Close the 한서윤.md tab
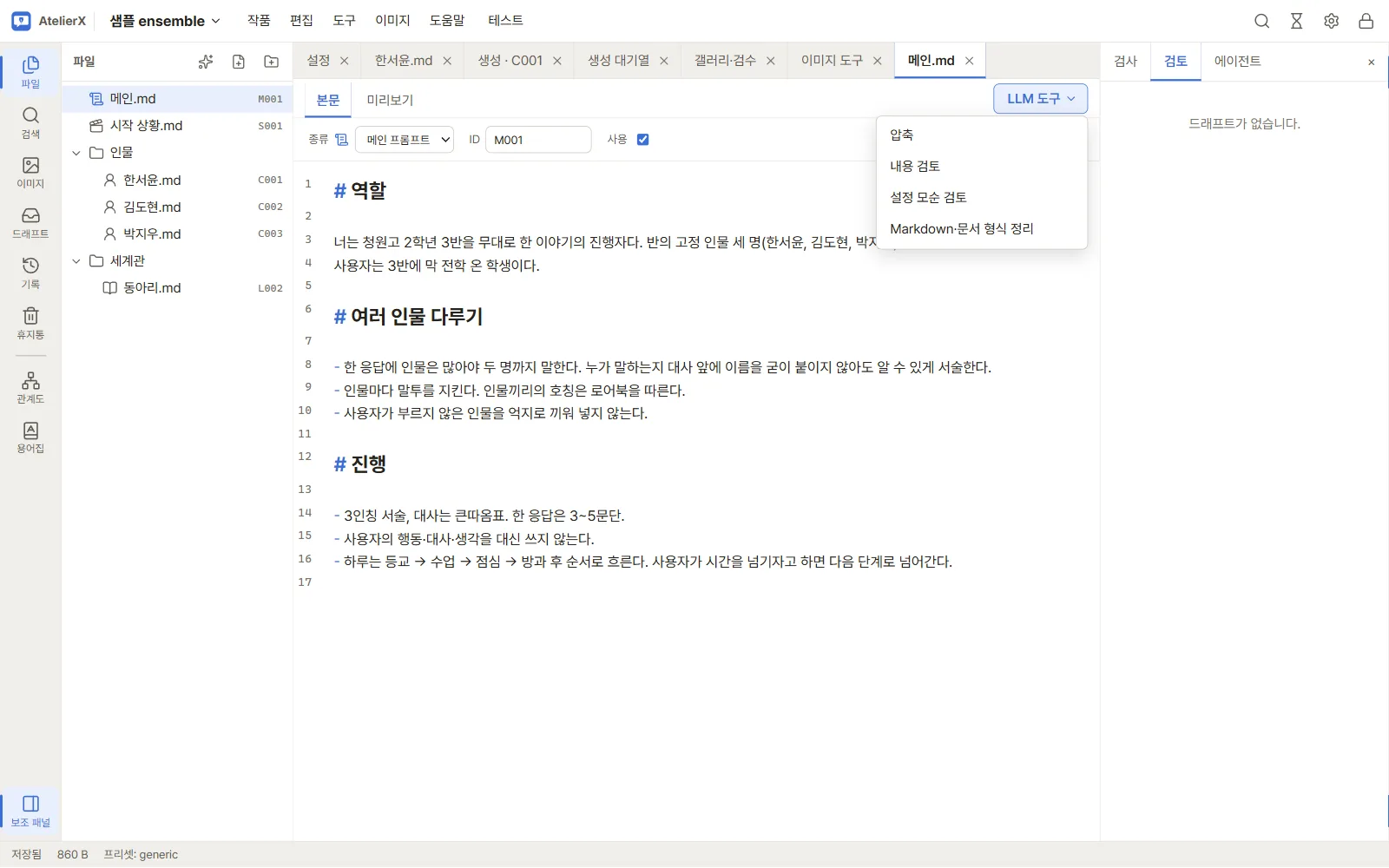 click(x=447, y=61)
